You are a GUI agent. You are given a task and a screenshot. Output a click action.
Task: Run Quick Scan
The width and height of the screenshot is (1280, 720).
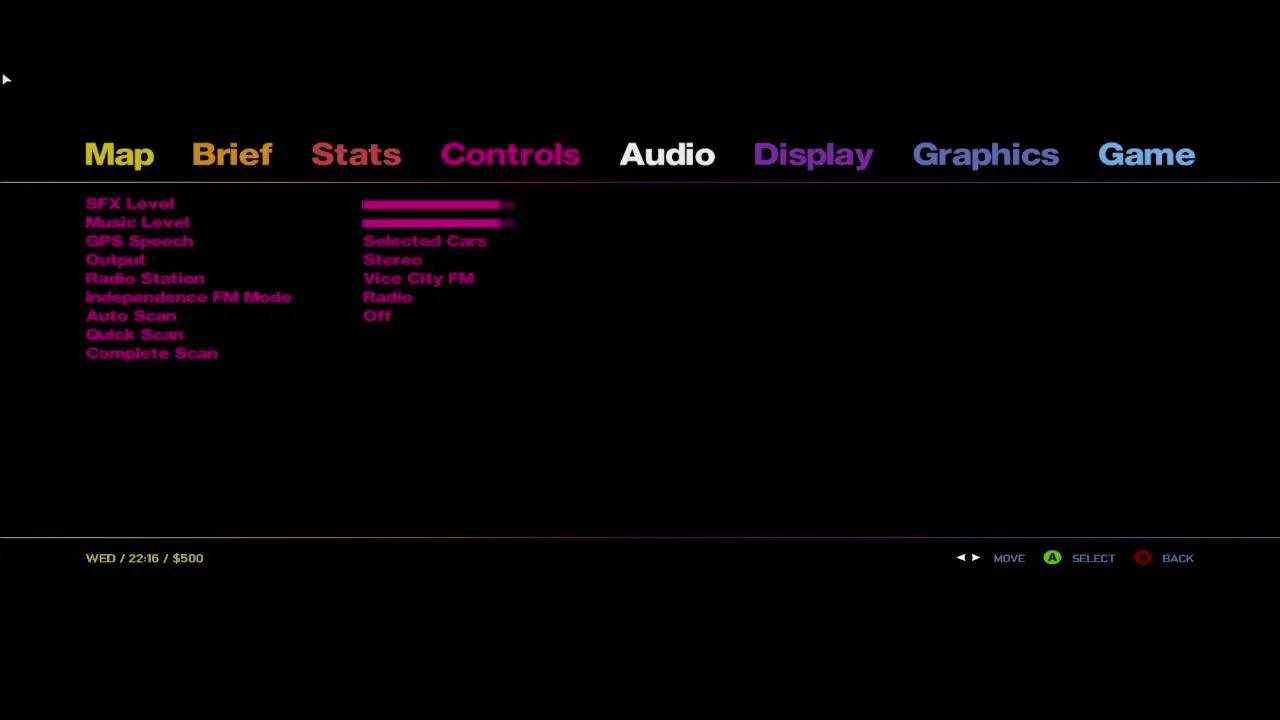135,335
